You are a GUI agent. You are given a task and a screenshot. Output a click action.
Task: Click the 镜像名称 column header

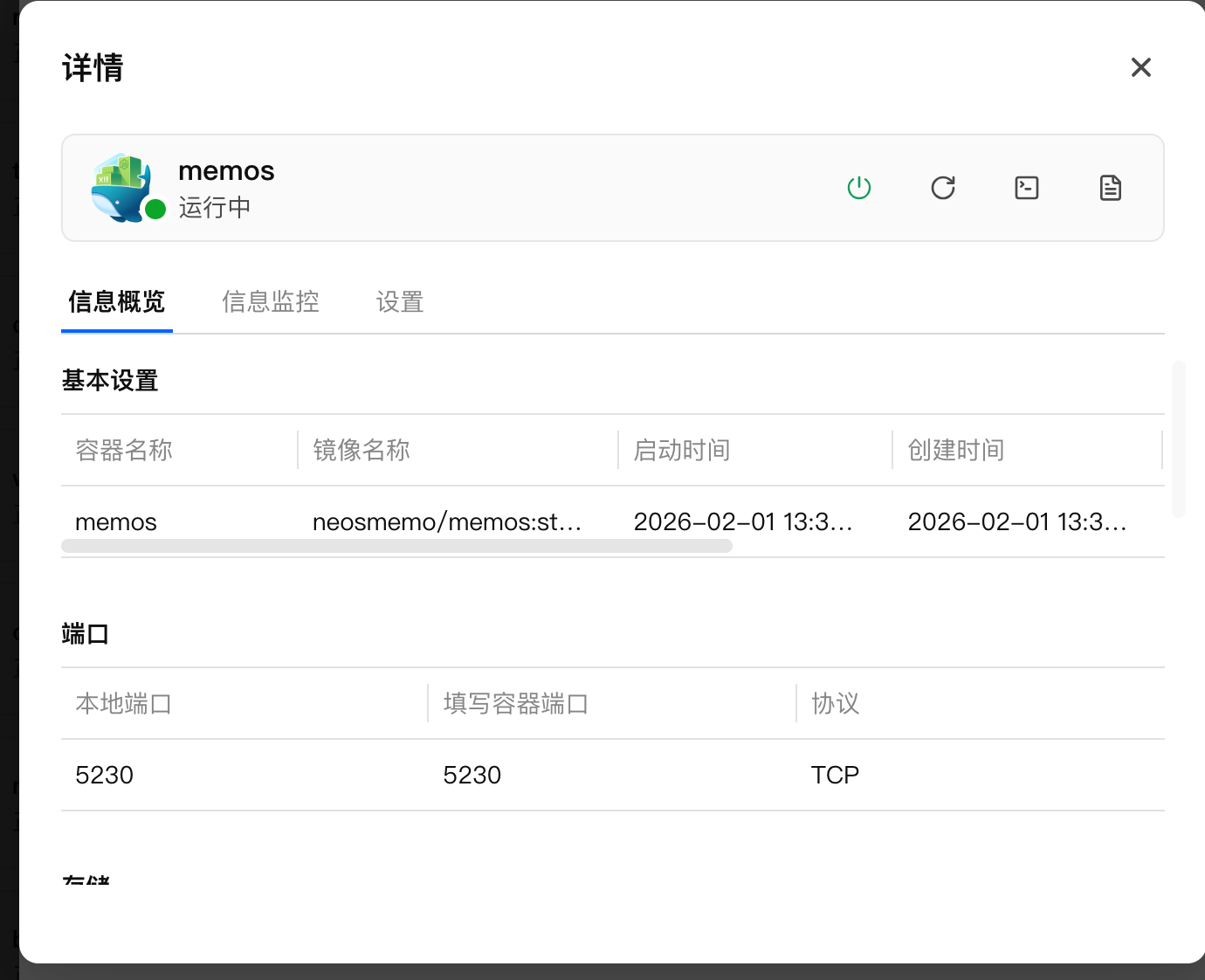[361, 451]
